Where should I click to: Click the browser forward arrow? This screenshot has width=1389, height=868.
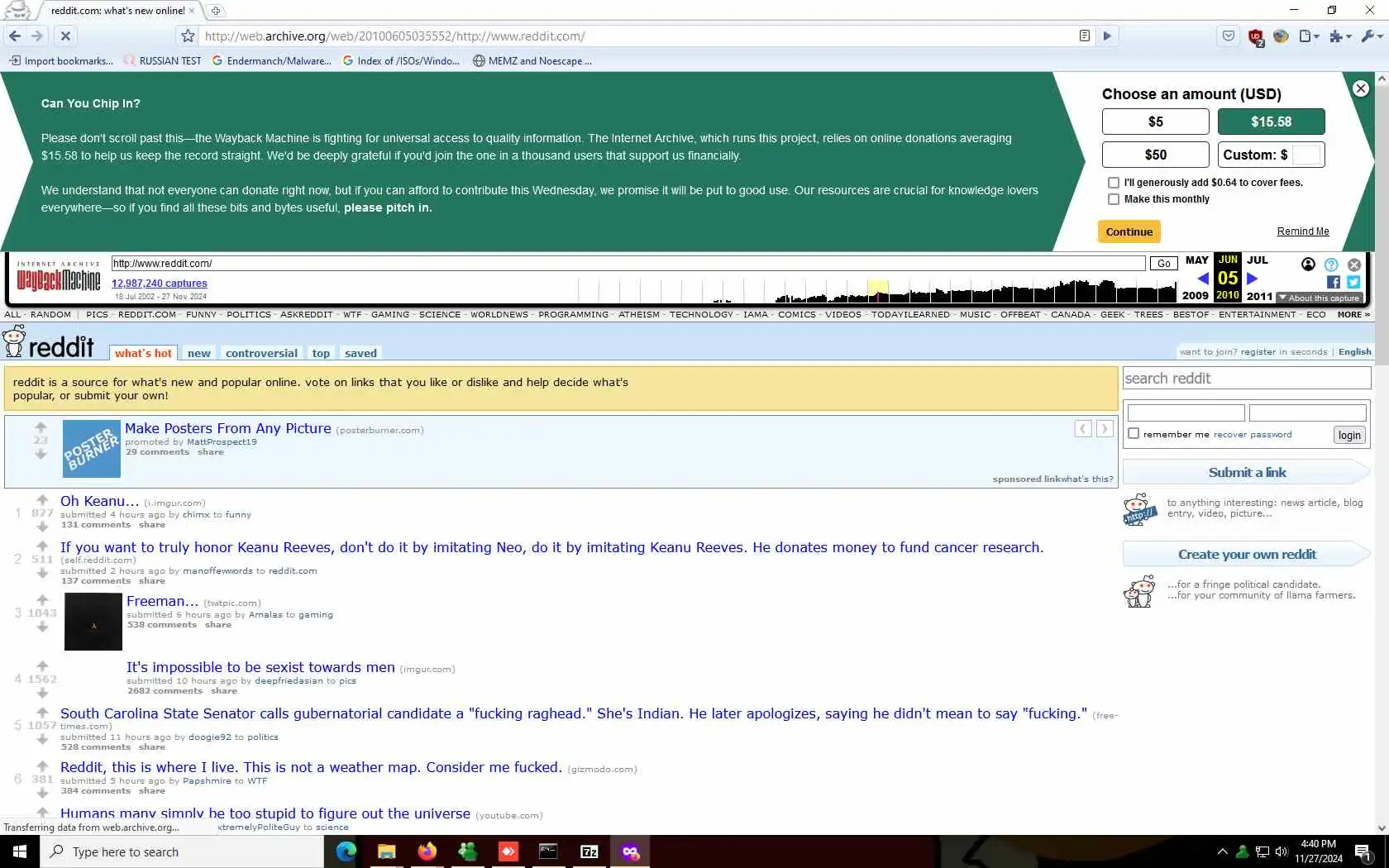pos(37,36)
